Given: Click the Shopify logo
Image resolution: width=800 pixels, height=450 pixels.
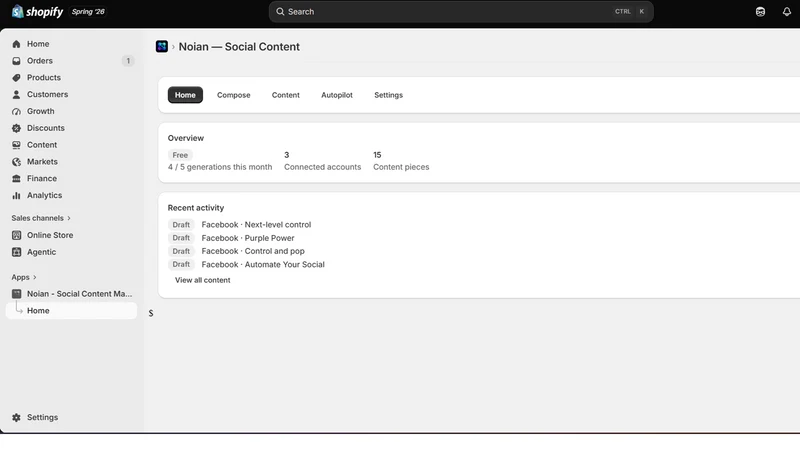Looking at the screenshot, I should click(37, 12).
